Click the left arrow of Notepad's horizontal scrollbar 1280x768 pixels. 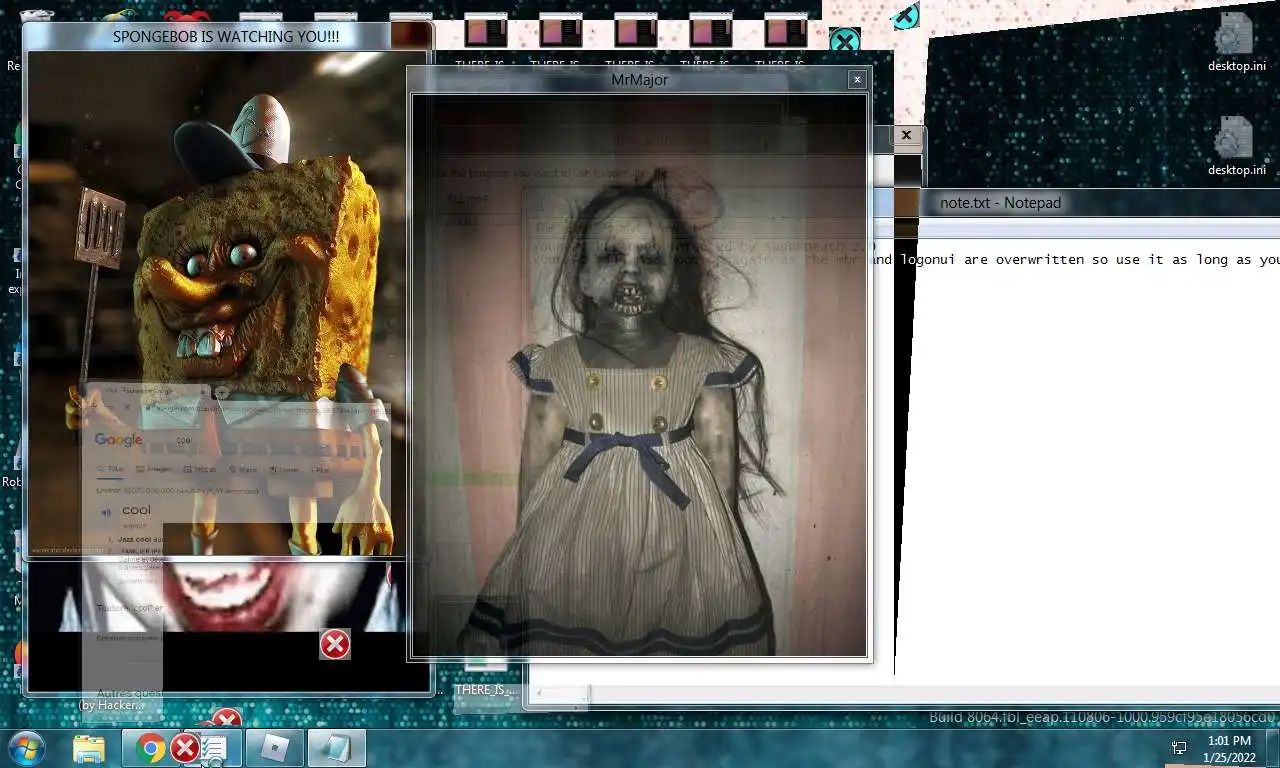point(537,694)
